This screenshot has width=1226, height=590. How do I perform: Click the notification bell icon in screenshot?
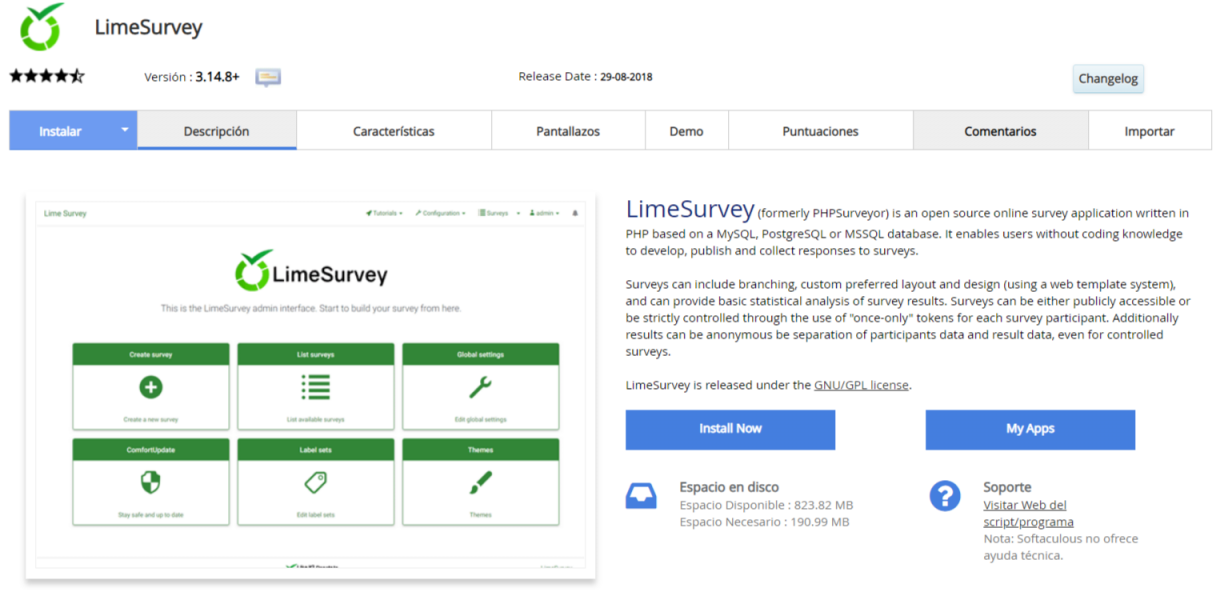(575, 213)
